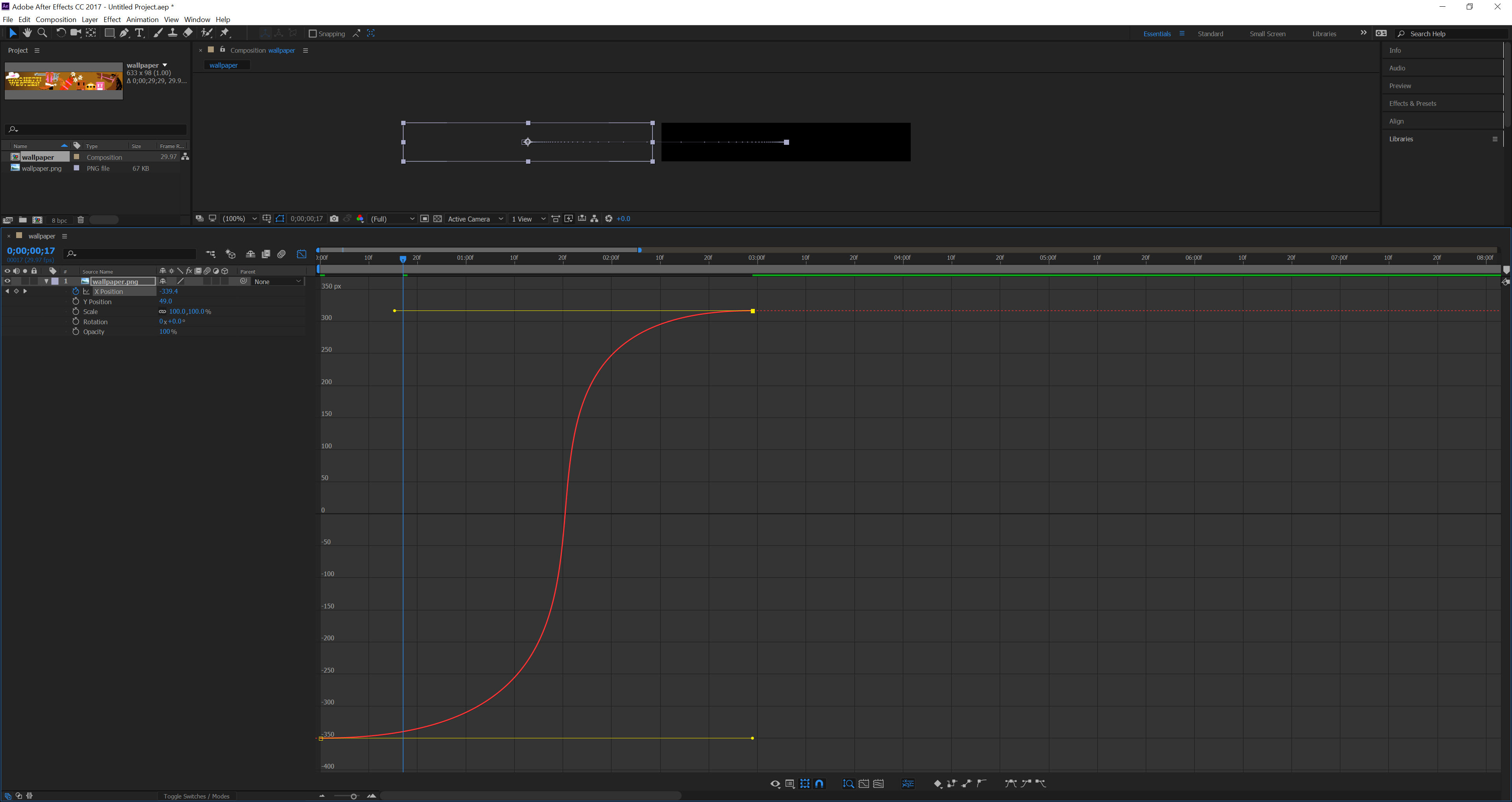
Task: Select the Puppet Pin tool
Action: tap(225, 33)
